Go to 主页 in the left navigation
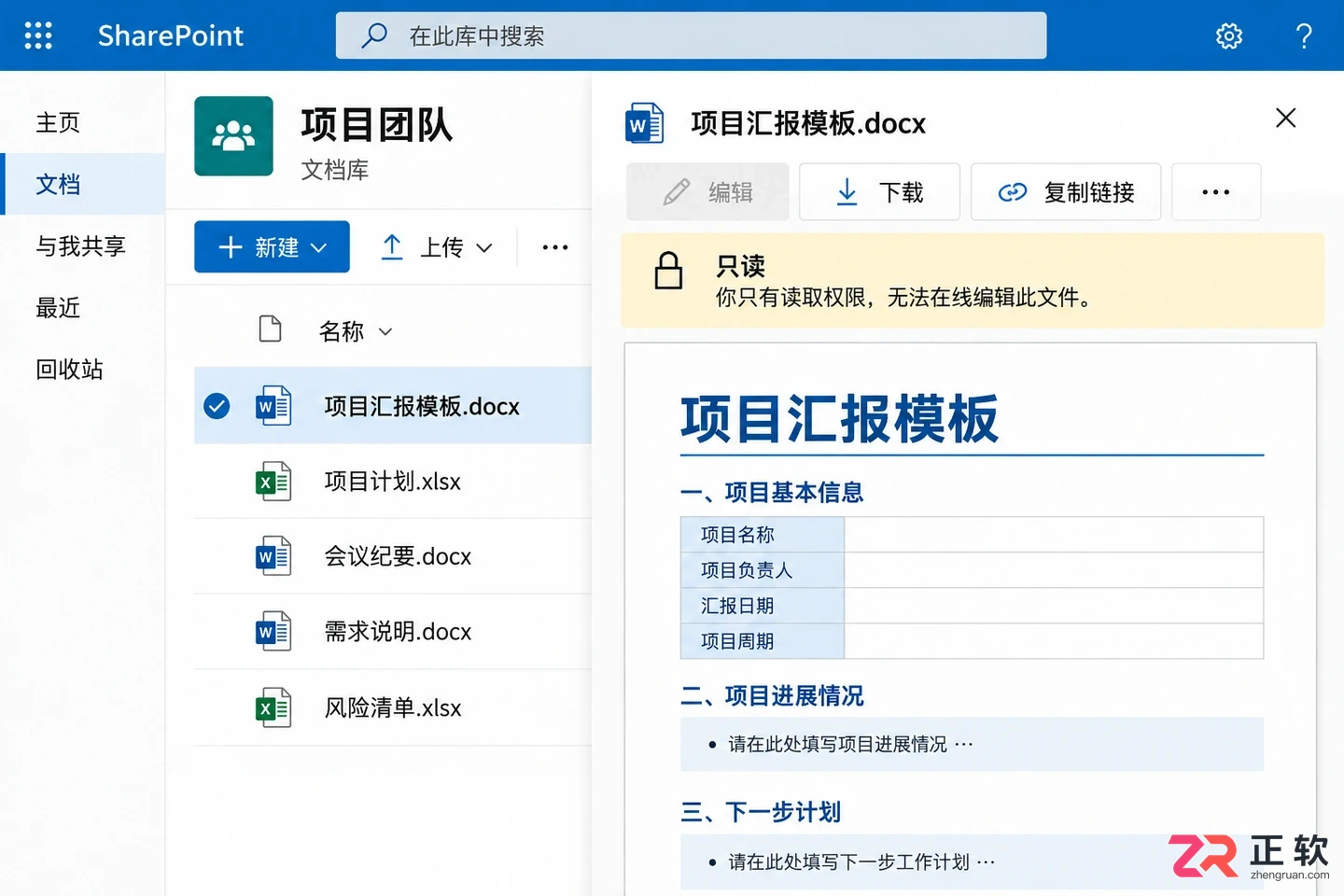Viewport: 1344px width, 896px height. [58, 122]
